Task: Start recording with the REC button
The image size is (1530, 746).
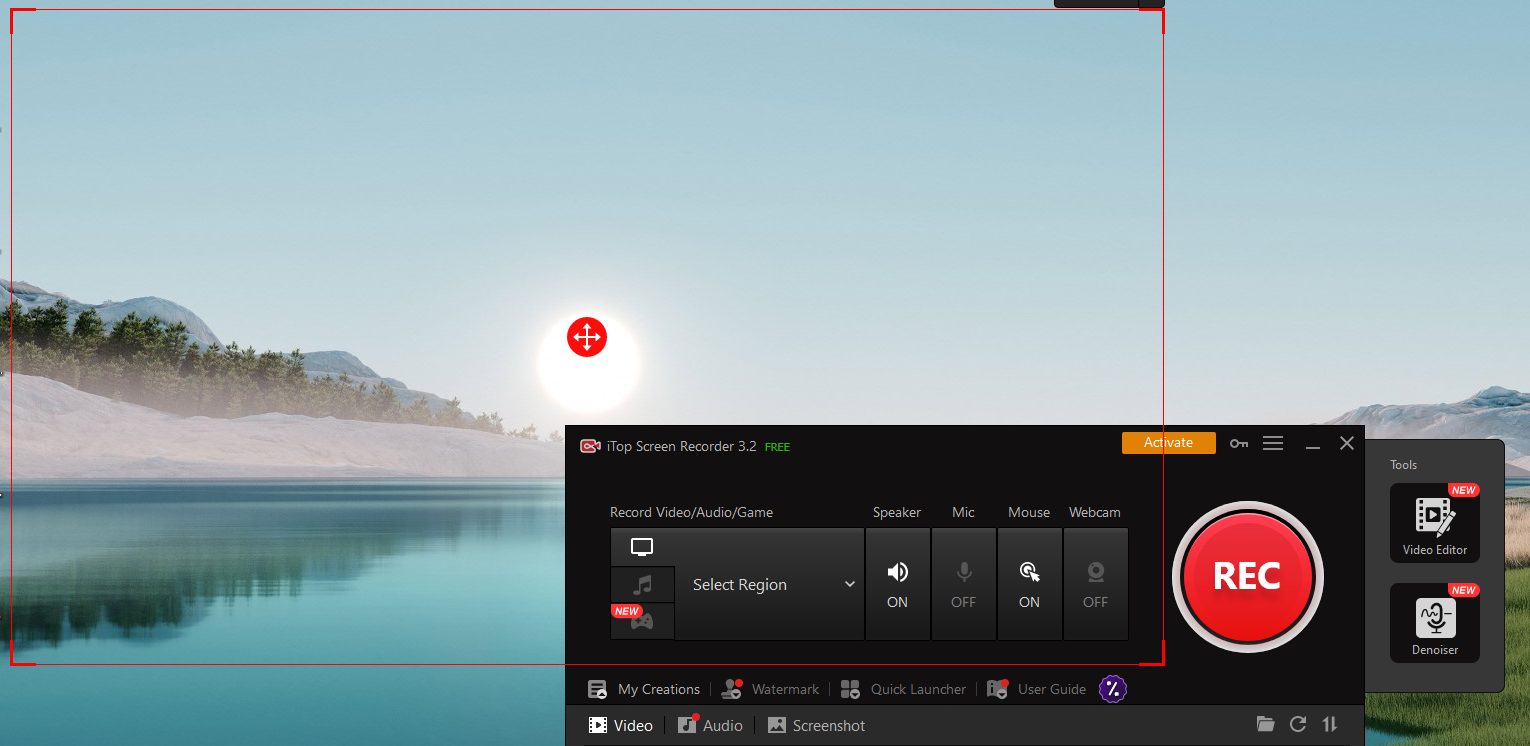Action: (1247, 576)
